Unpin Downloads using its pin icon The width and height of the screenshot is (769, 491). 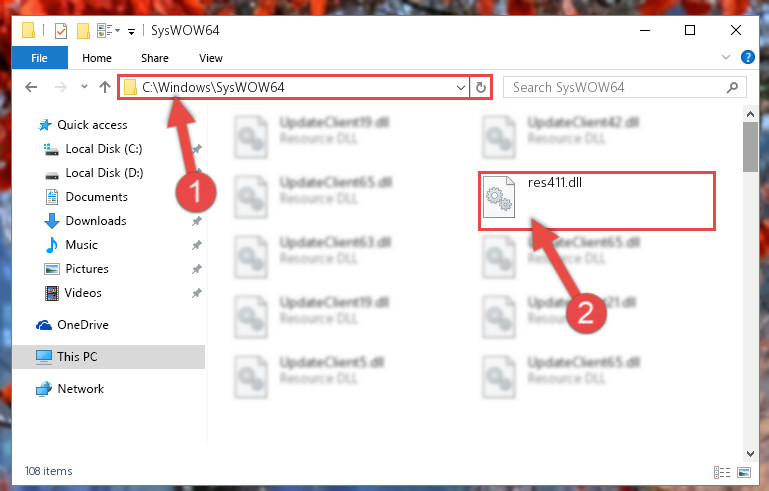pyautogui.click(x=197, y=221)
